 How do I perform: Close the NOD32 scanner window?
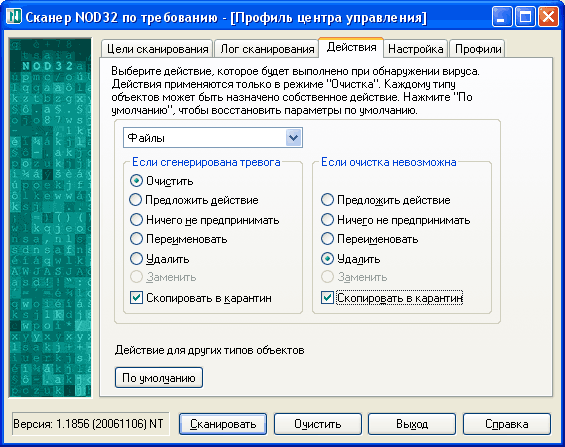548,17
